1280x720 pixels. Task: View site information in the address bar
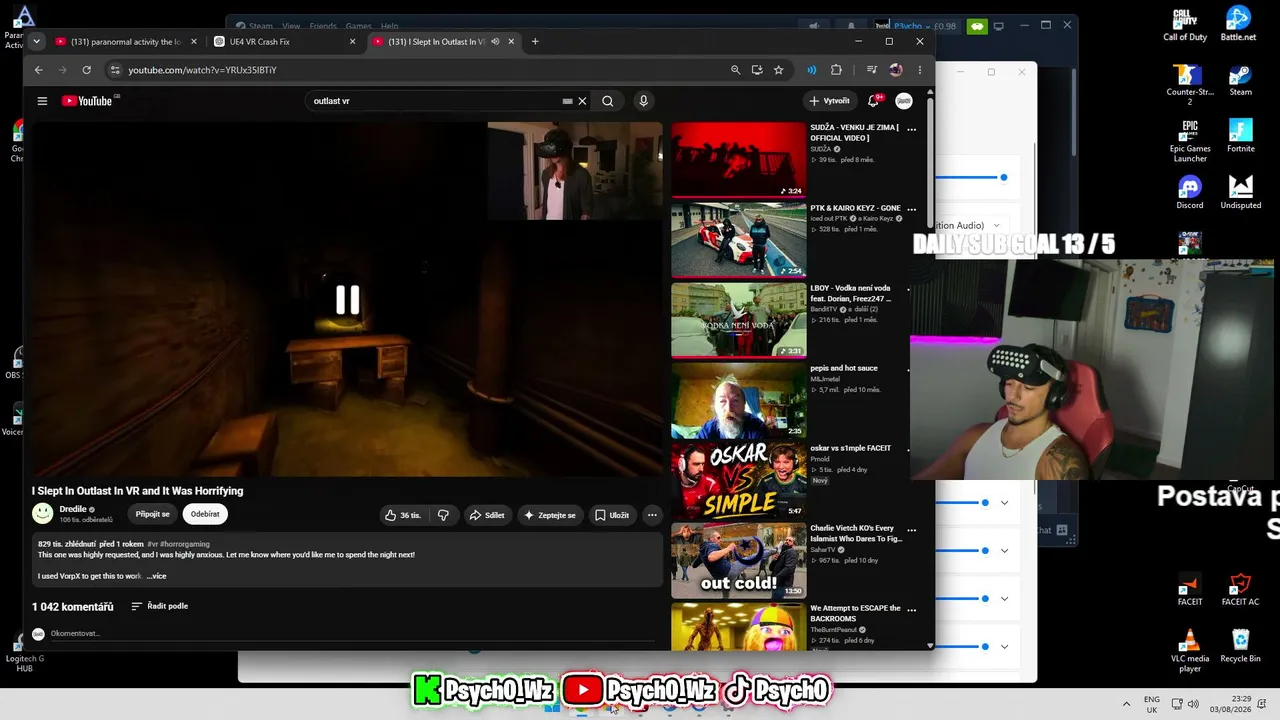(115, 70)
